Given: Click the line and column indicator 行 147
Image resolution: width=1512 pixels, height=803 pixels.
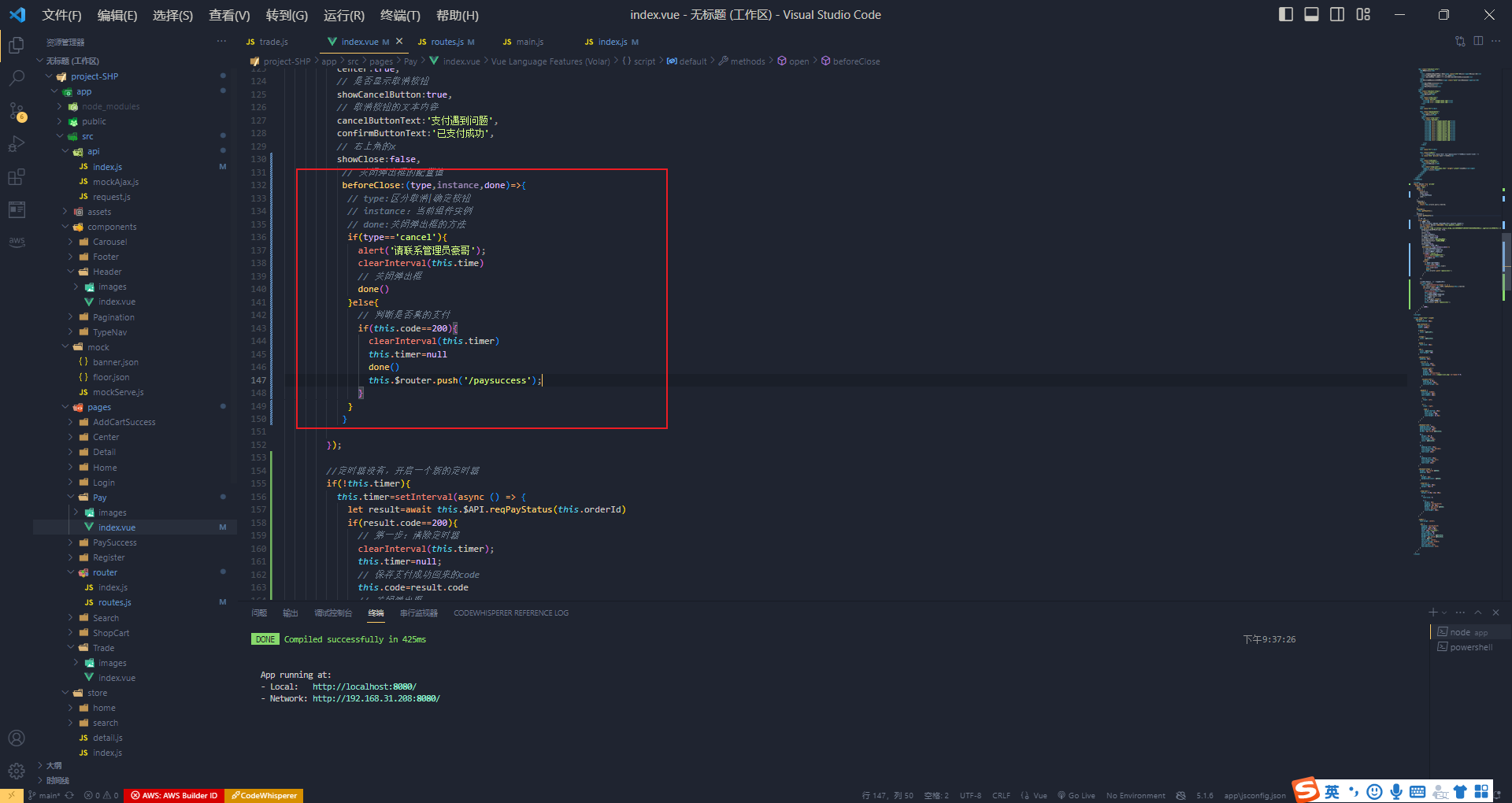Looking at the screenshot, I should [888, 795].
